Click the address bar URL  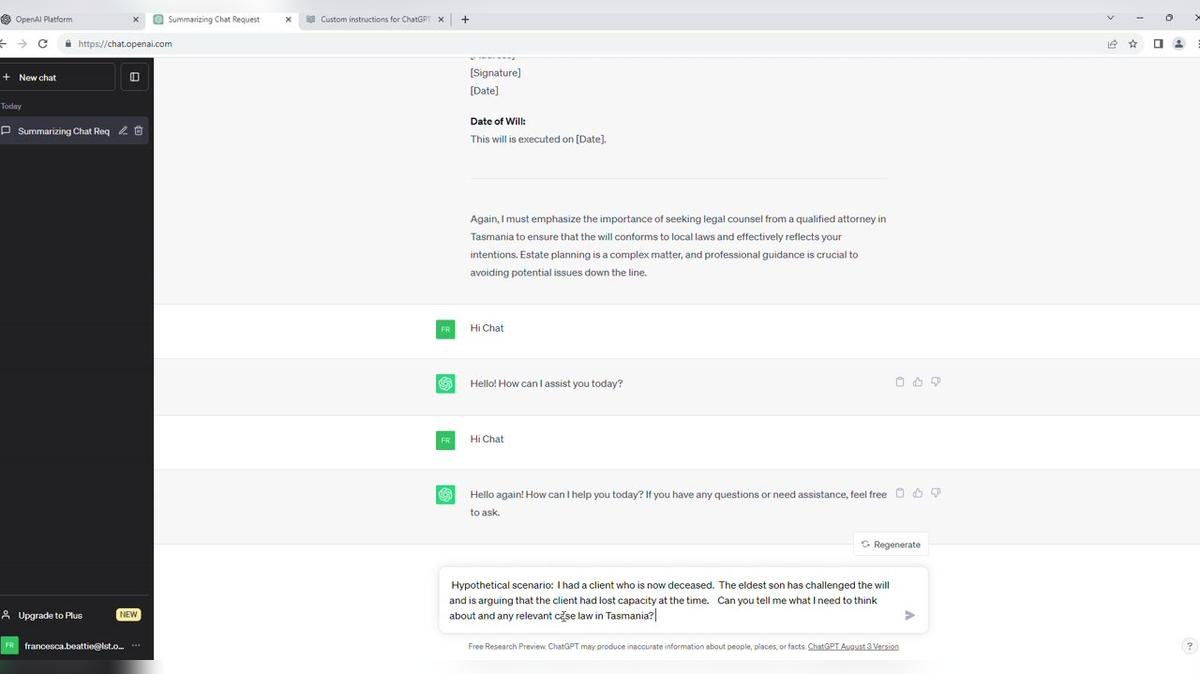(x=125, y=44)
